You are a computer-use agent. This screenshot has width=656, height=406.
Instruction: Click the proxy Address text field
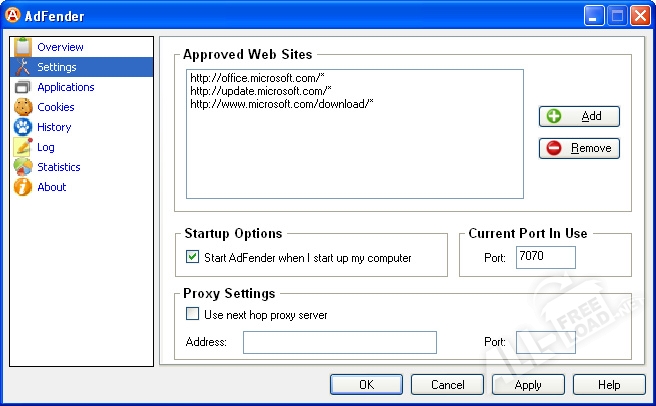tap(339, 343)
